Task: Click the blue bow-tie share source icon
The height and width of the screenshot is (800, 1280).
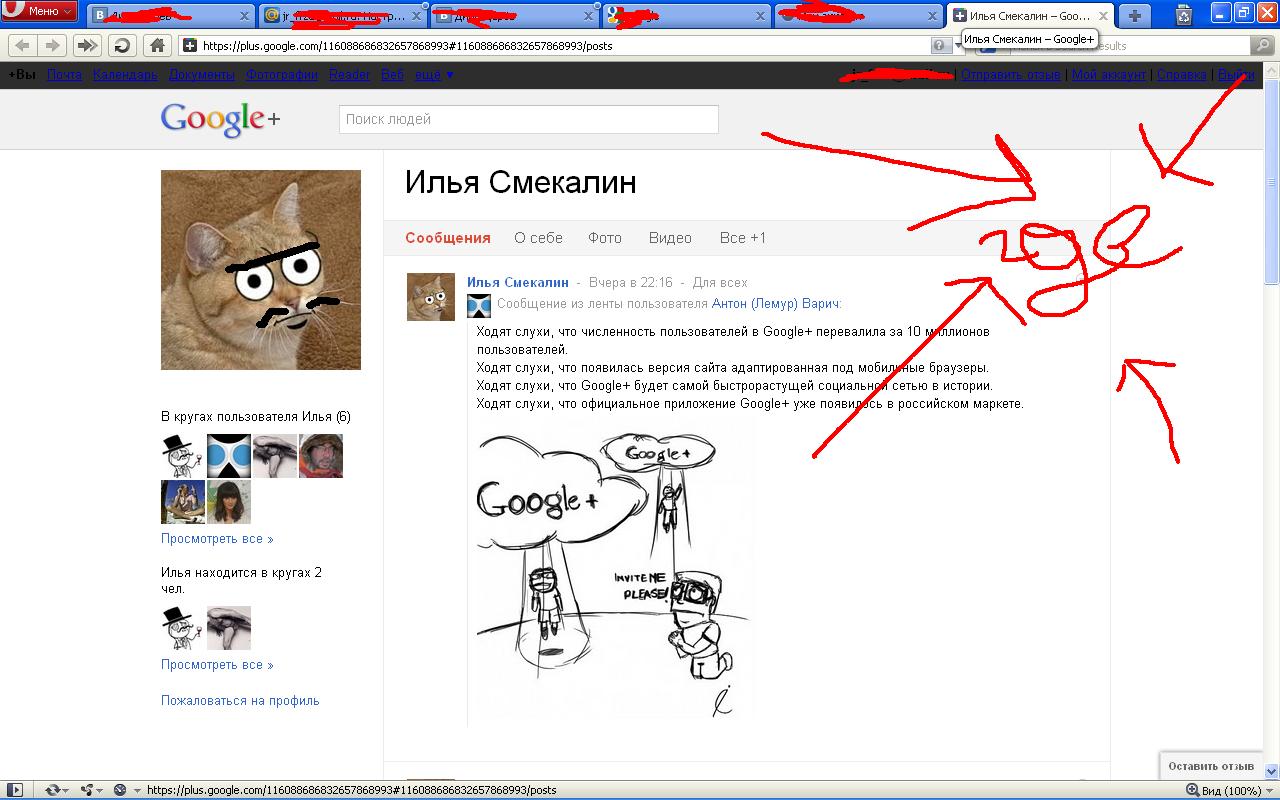Action: click(479, 305)
